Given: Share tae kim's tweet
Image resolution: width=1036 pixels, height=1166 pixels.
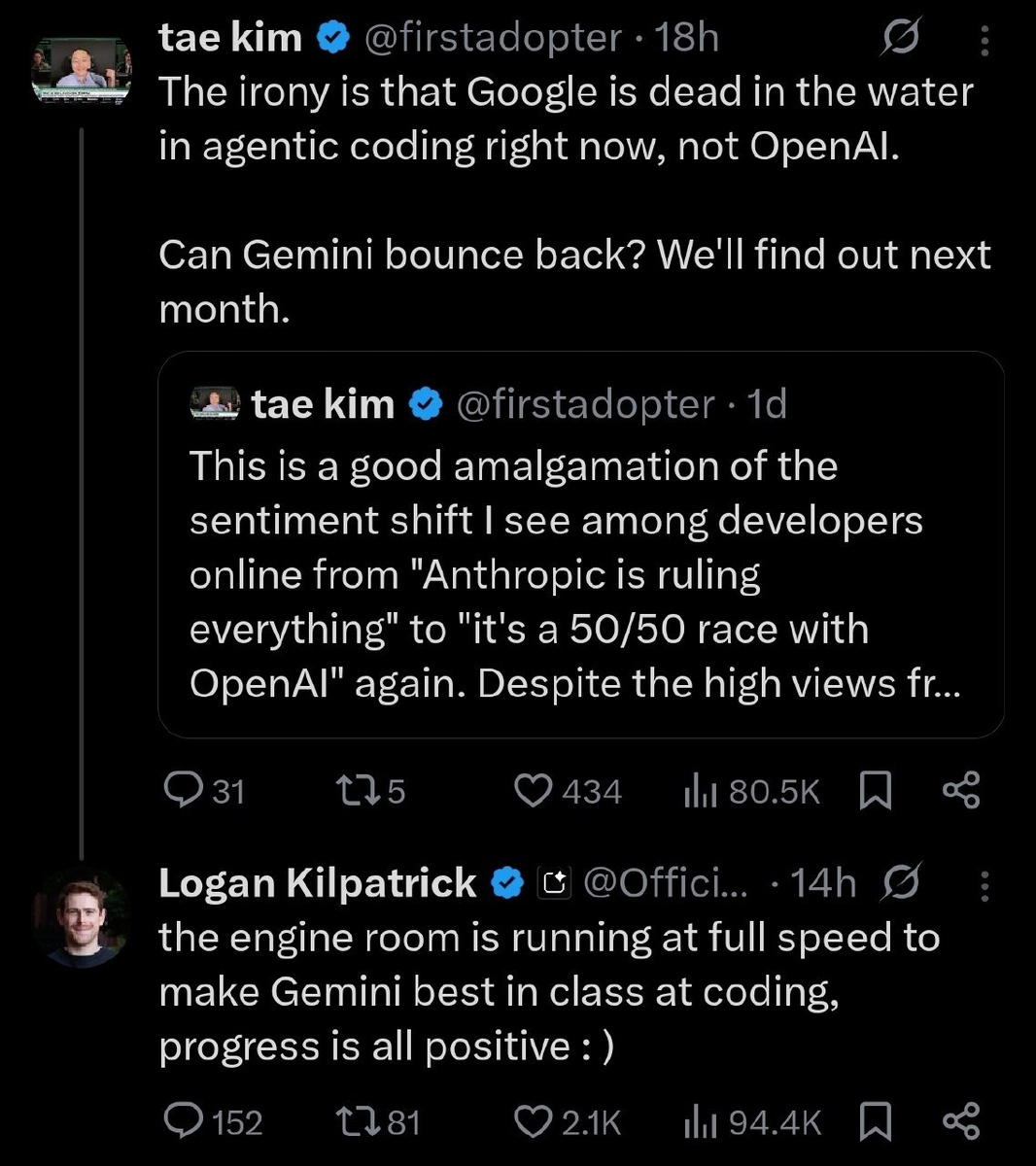Looking at the screenshot, I should pos(961,791).
